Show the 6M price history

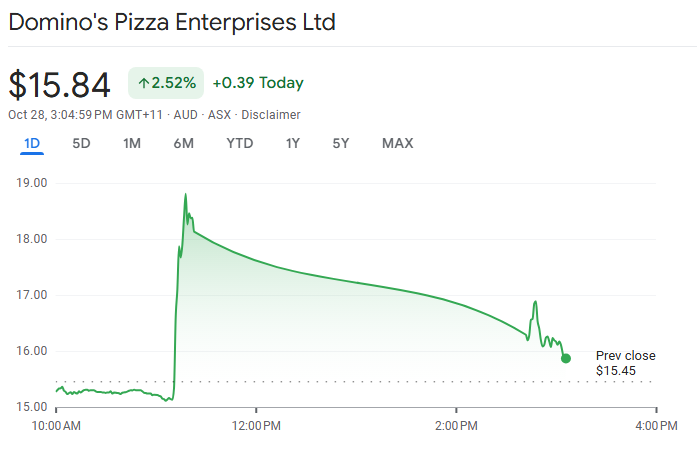point(183,143)
